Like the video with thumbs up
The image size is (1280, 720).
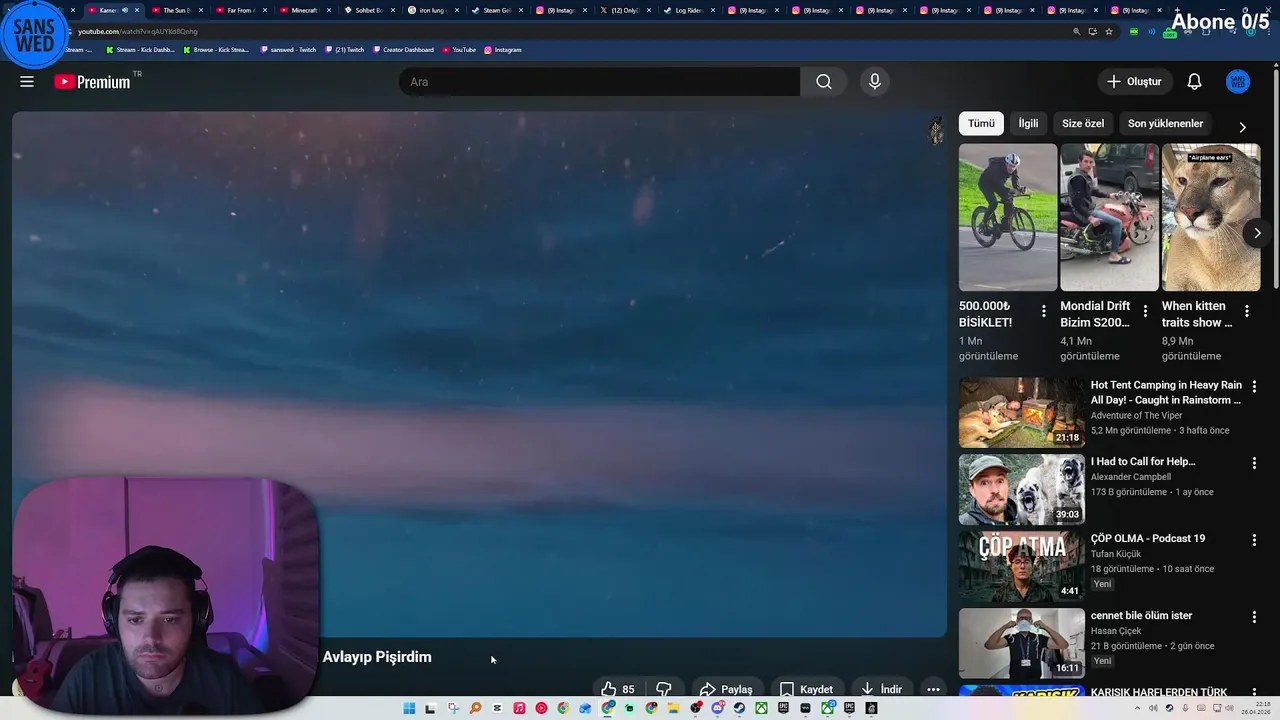pos(618,689)
